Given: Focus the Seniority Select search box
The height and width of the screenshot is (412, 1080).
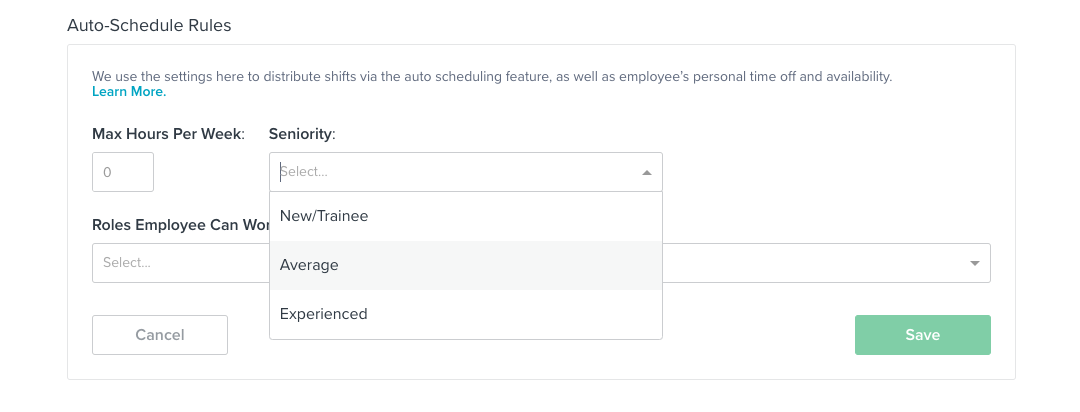Looking at the screenshot, I should click(455, 172).
